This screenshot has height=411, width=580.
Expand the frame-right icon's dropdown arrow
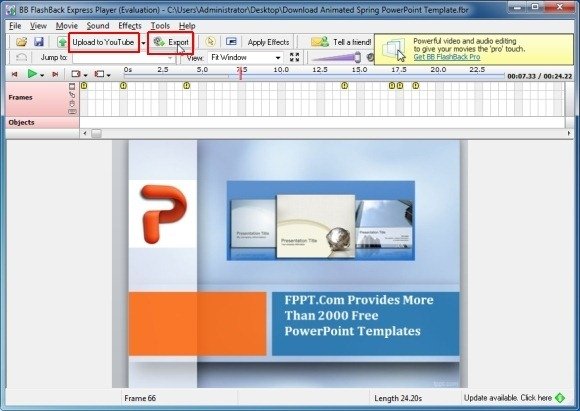pyautogui.click(x=85, y=75)
